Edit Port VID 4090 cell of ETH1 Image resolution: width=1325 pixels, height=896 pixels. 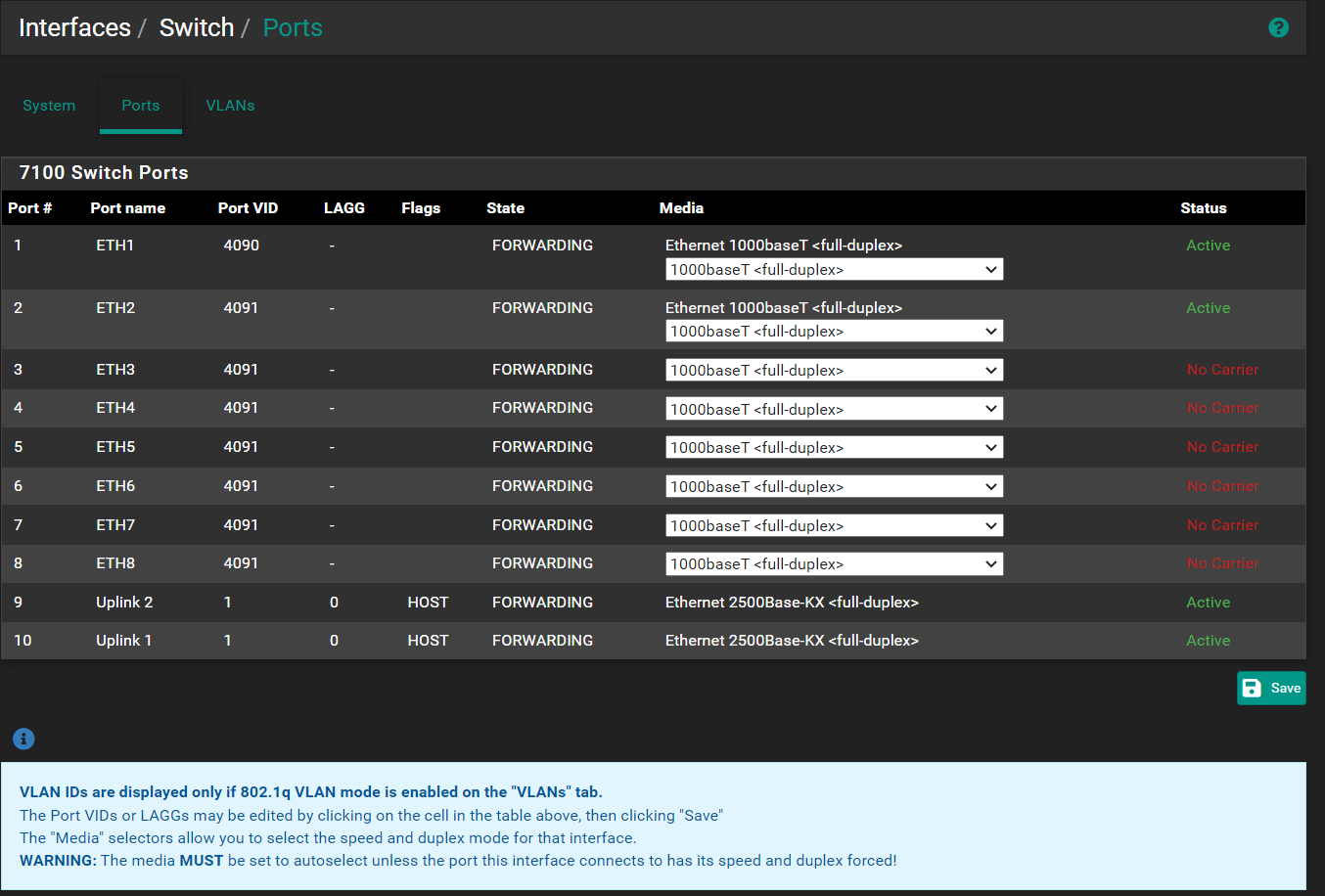coord(242,246)
